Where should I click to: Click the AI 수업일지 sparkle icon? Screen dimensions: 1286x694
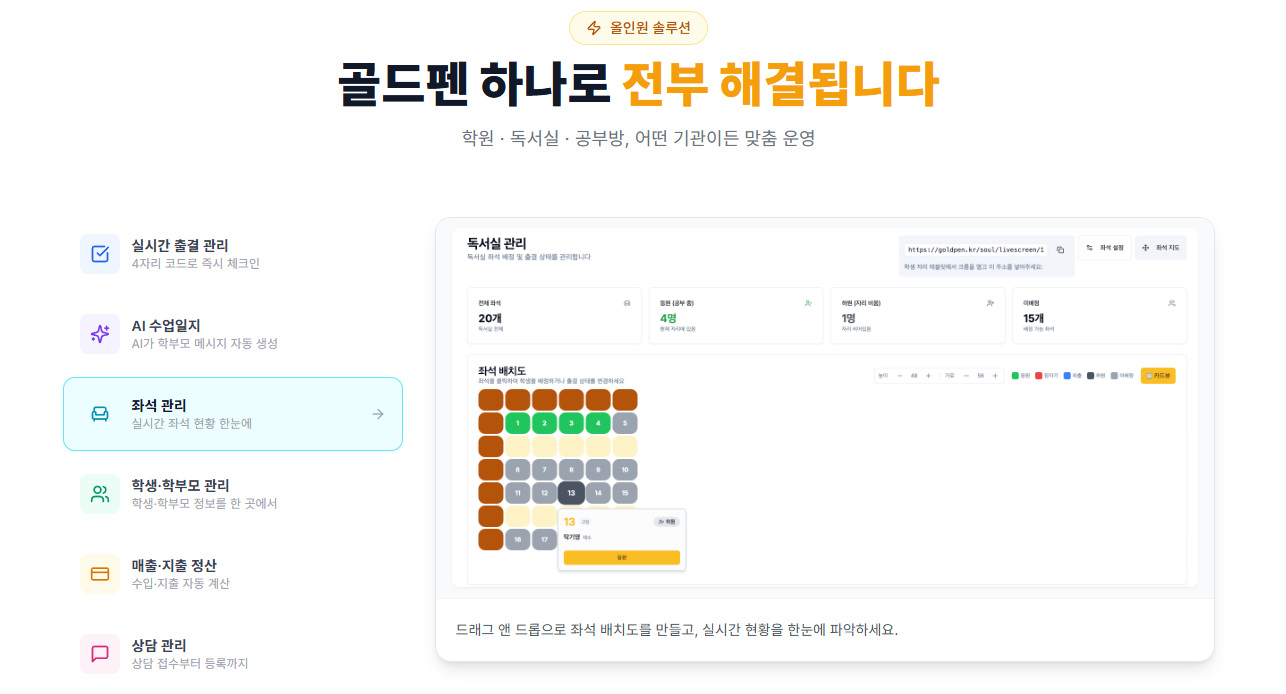[x=100, y=332]
